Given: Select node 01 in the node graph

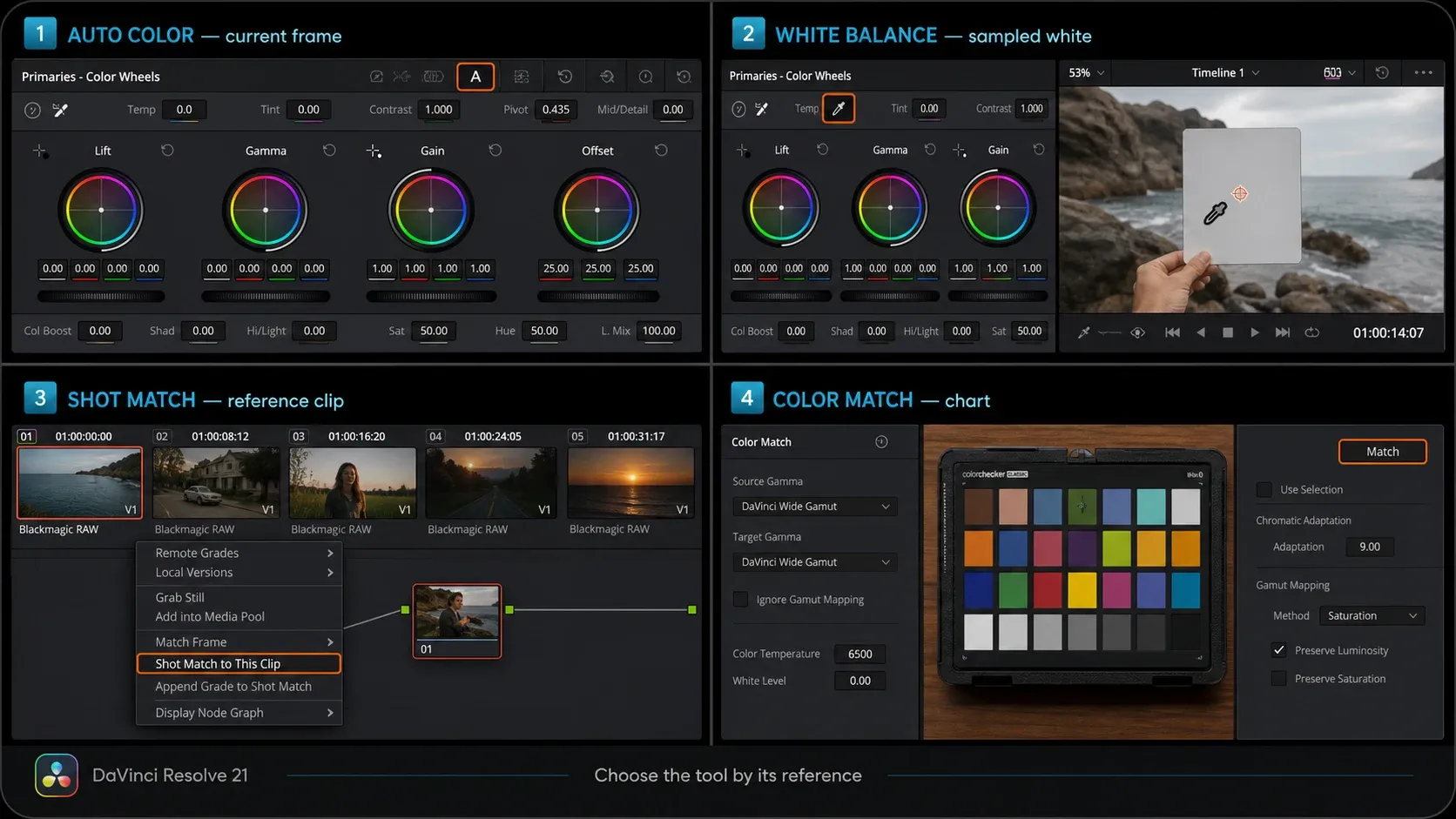Looking at the screenshot, I should pyautogui.click(x=457, y=621).
